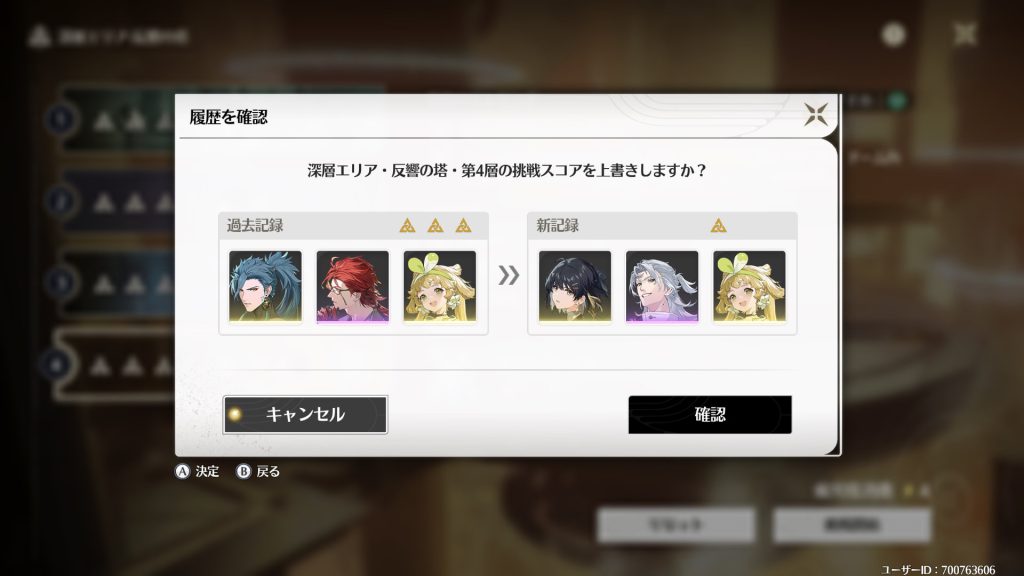Click the blurred close X in background top-right
Viewport: 1024px width, 576px height.
(x=965, y=34)
